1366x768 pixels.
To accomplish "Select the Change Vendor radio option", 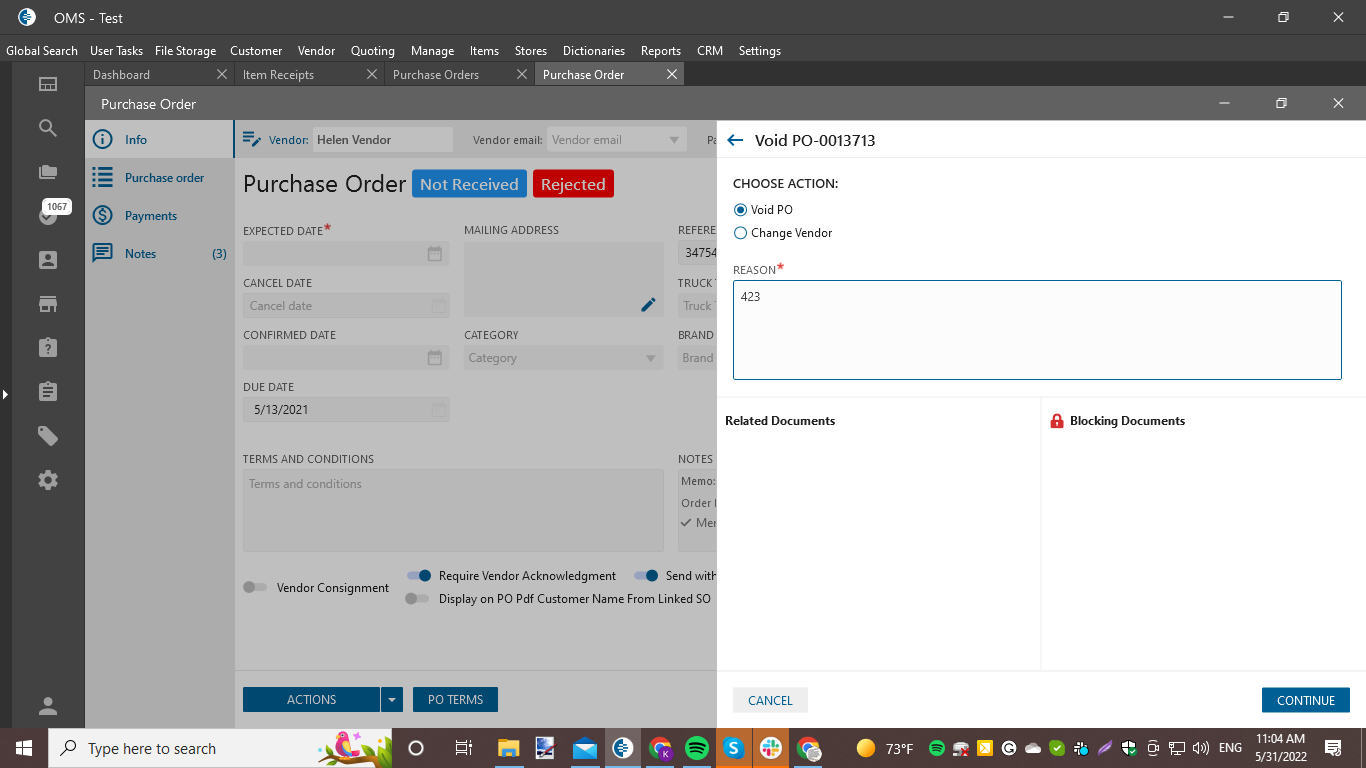I will (x=740, y=233).
